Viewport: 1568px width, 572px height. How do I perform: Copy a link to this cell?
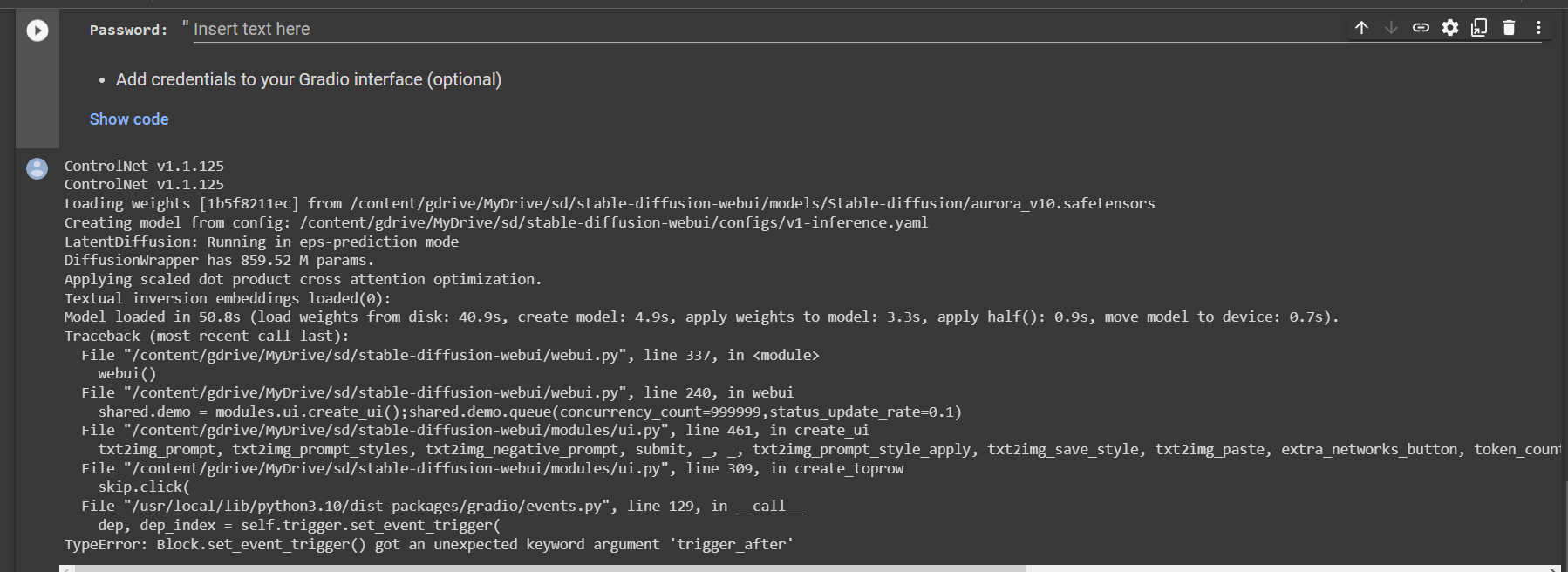(x=1420, y=27)
